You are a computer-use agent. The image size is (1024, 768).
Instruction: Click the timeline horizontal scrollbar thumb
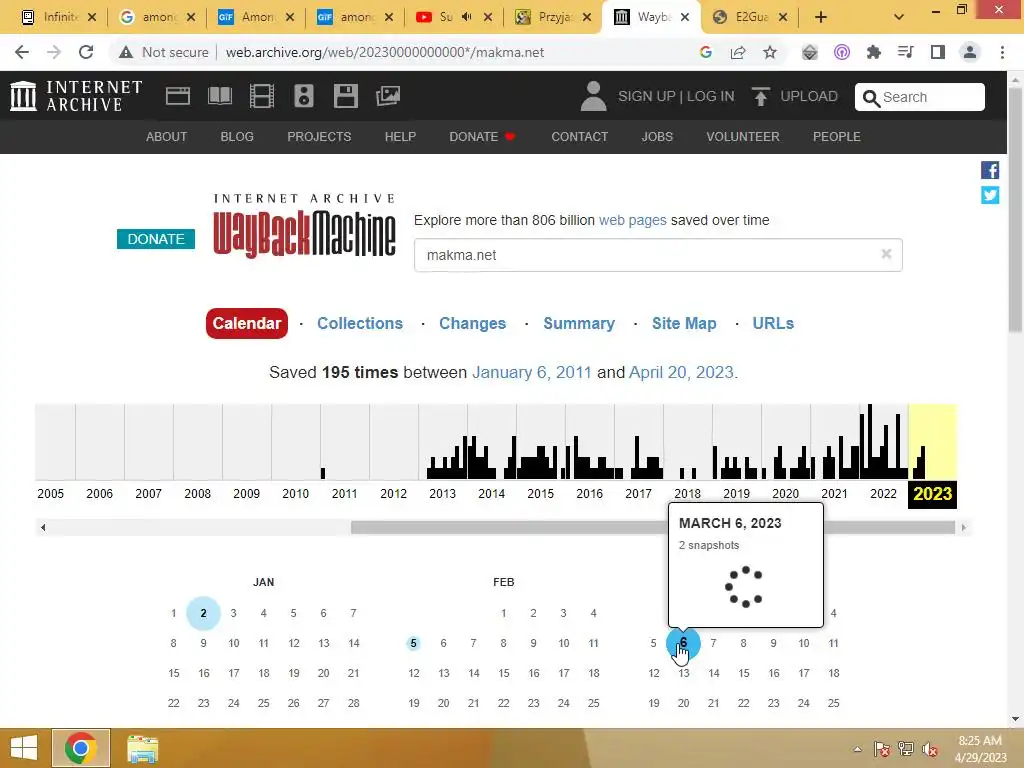pos(653,527)
